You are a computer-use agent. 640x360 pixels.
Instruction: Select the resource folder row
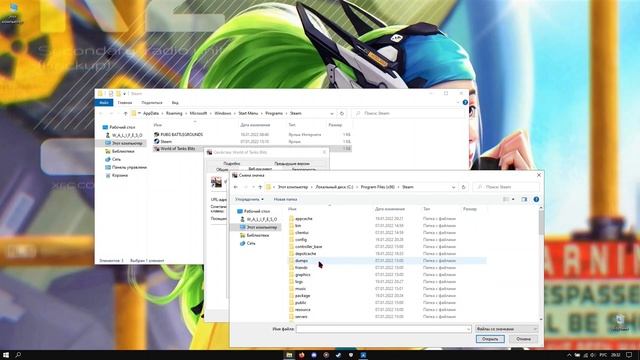point(387,309)
